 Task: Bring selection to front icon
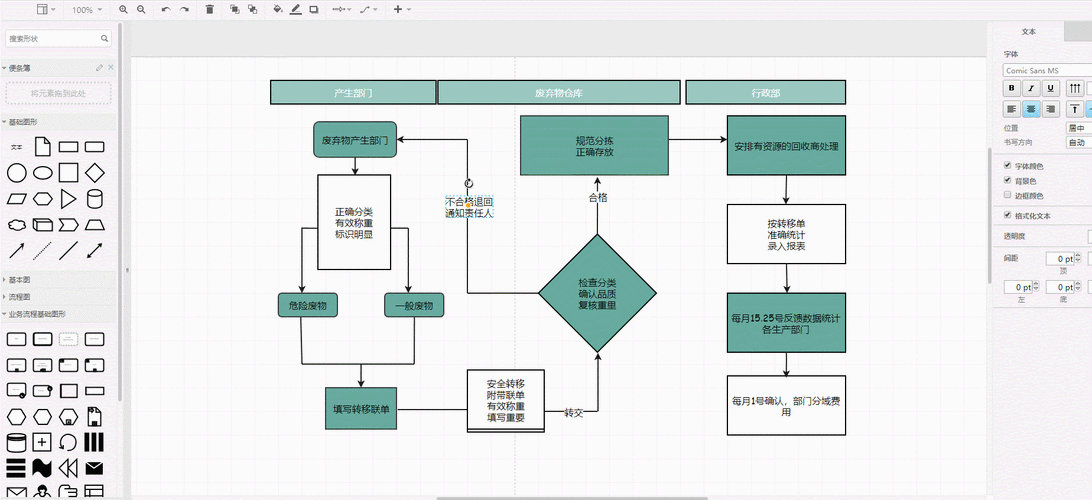point(234,9)
